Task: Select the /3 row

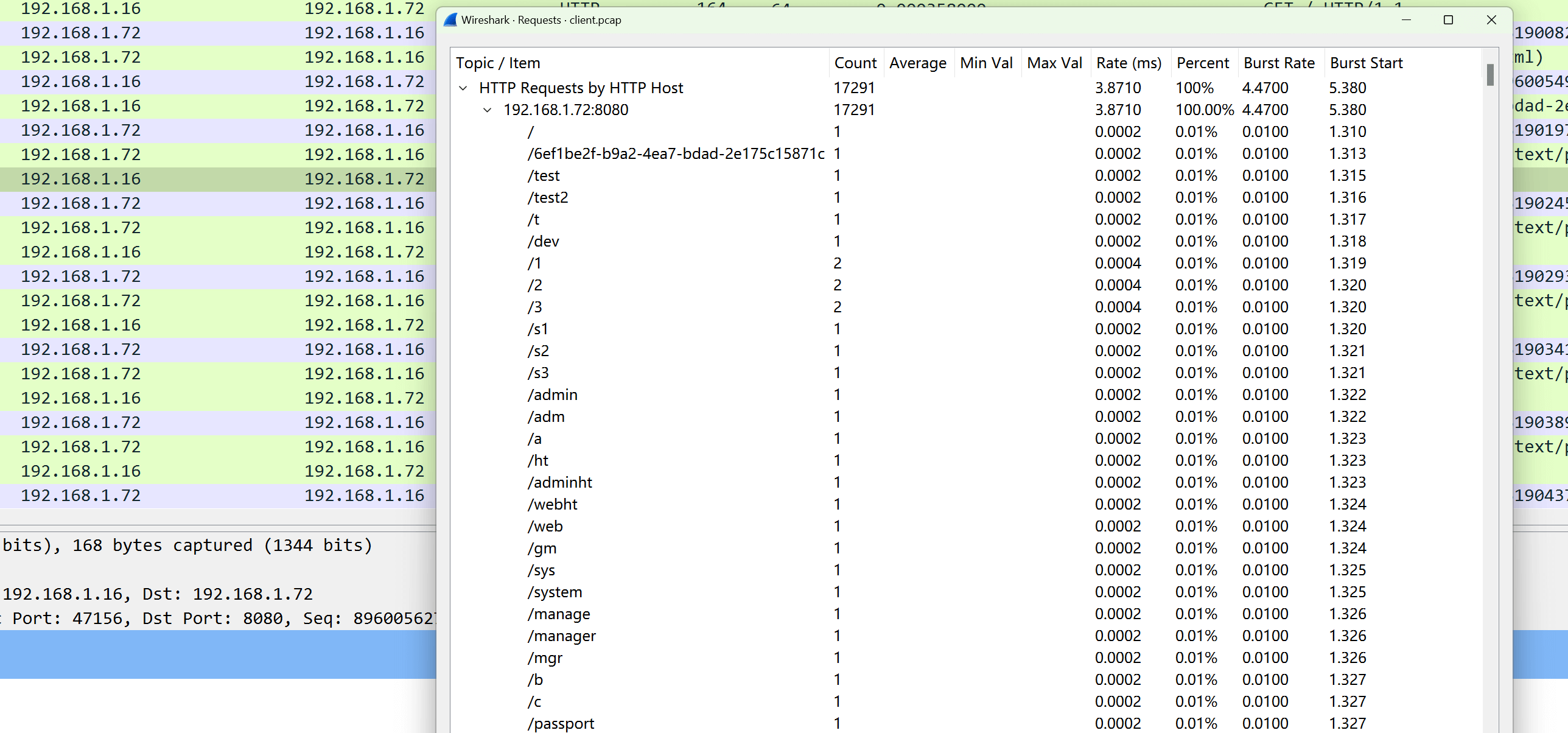Action: pos(968,307)
